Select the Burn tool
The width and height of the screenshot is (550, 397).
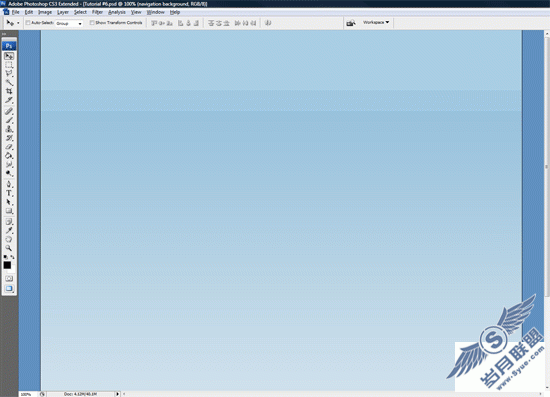[9, 173]
